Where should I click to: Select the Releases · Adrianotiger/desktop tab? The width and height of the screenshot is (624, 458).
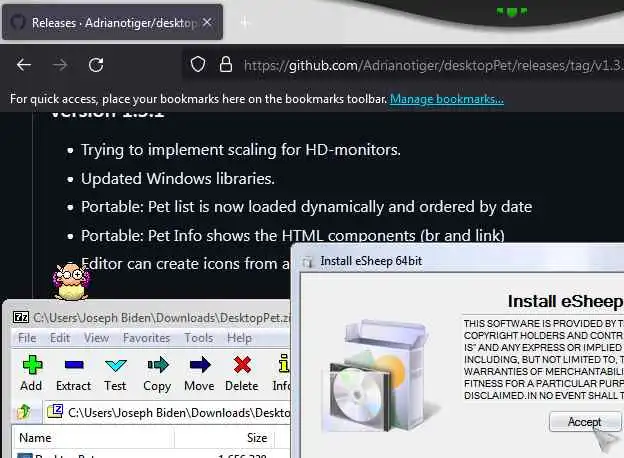click(112, 23)
